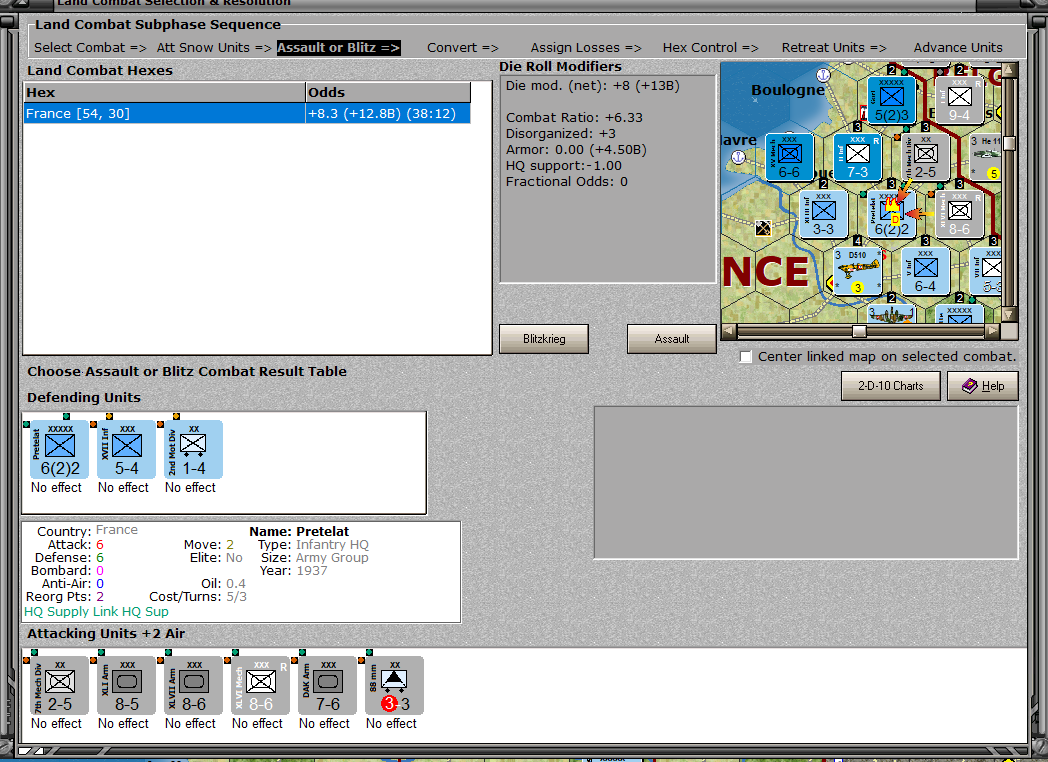Select the DAK Arm 7-6 attacking unit
The width and height of the screenshot is (1048, 762).
point(328,685)
